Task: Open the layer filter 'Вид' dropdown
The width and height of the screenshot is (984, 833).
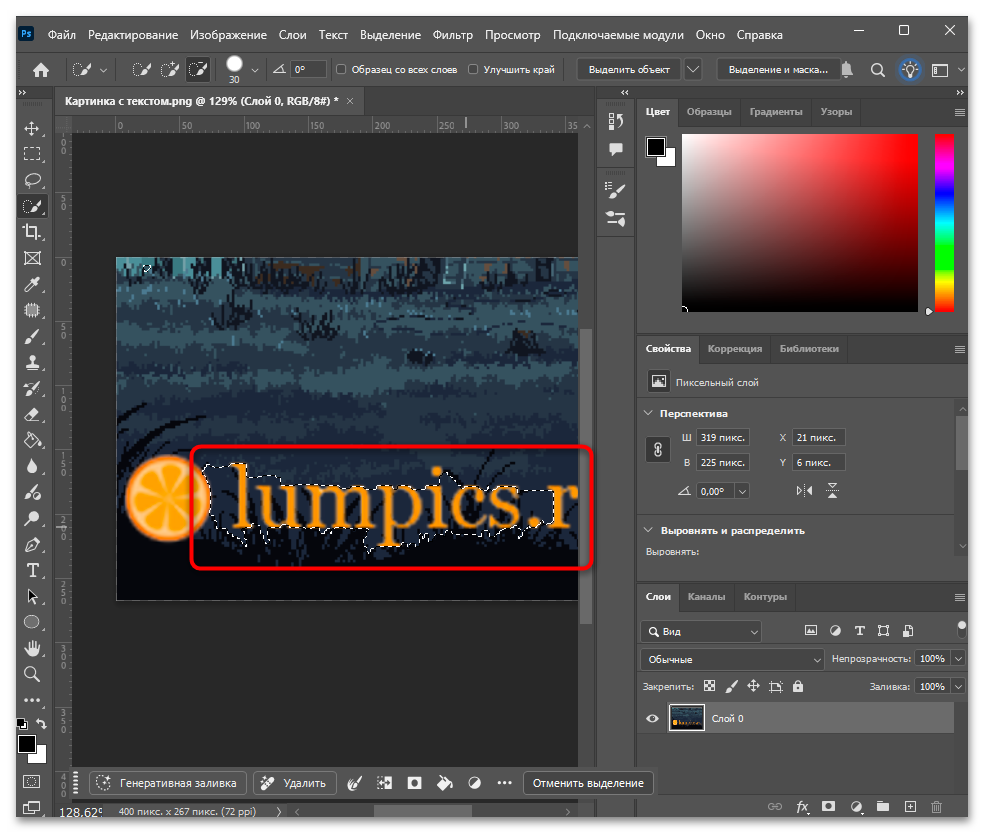Action: 702,631
